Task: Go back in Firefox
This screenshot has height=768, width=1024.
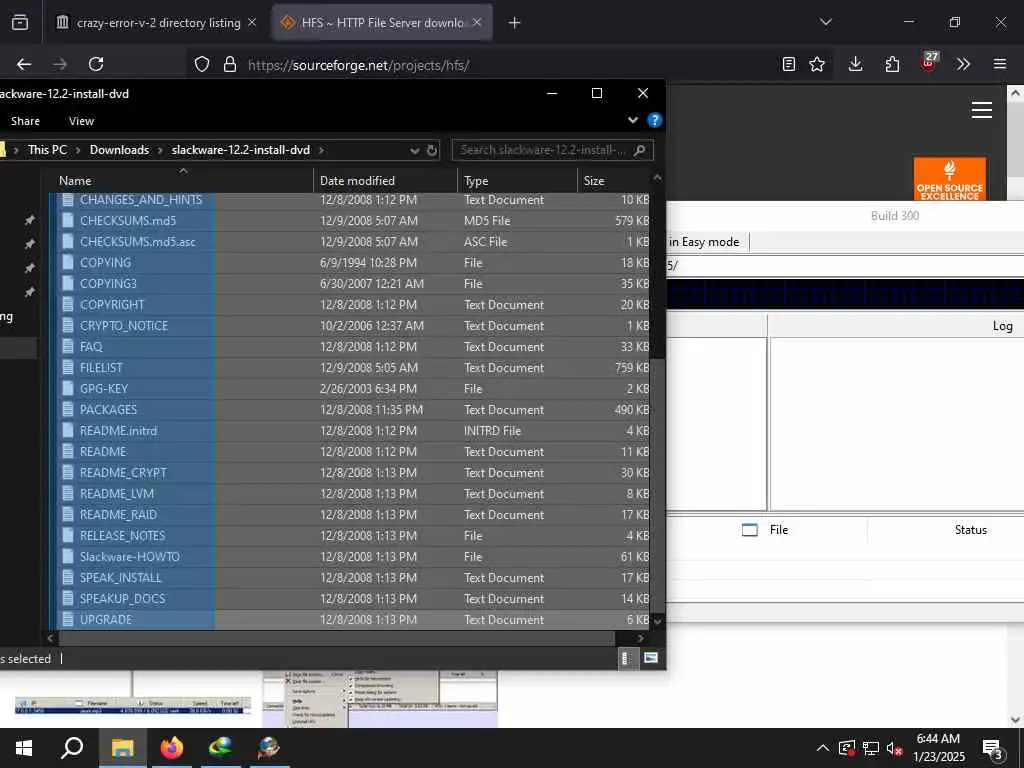Action: coord(24,64)
